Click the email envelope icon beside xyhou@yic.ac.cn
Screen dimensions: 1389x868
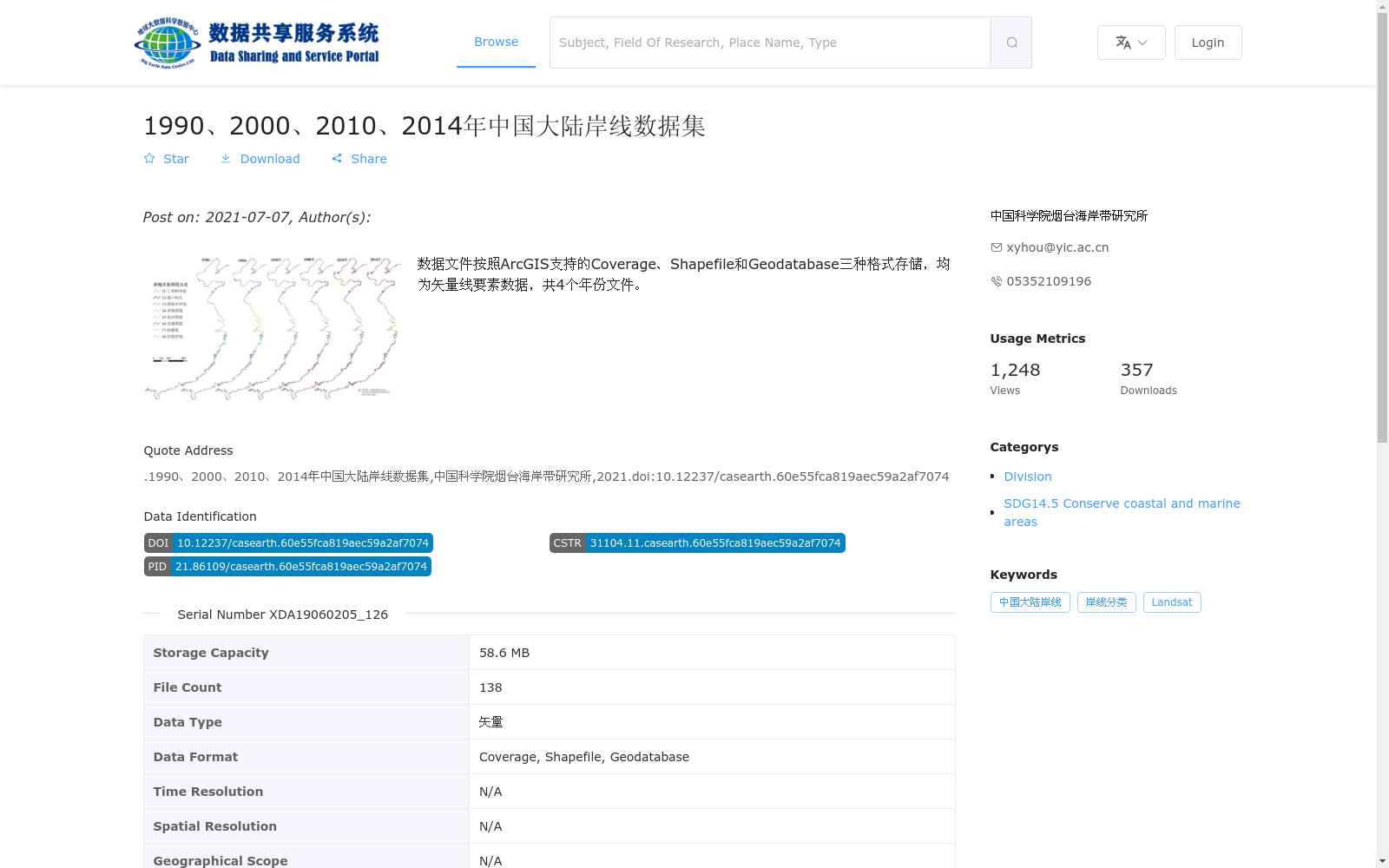[x=997, y=247]
